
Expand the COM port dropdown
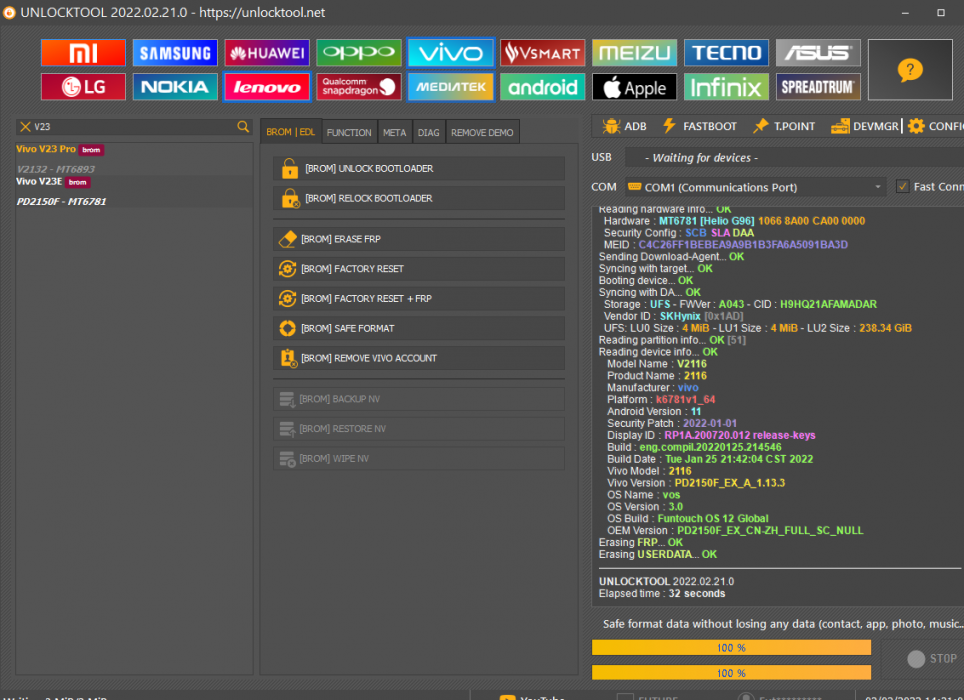[878, 187]
